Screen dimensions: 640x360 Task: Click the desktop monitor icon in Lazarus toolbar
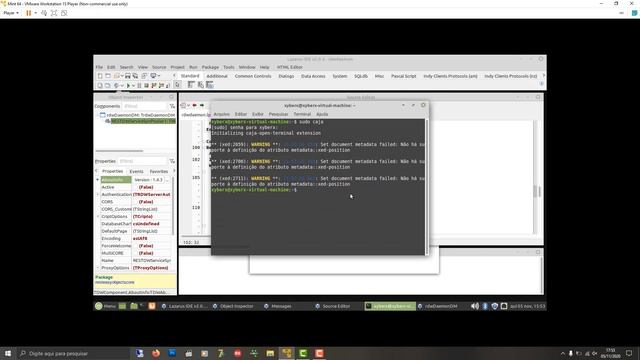(x=153, y=76)
